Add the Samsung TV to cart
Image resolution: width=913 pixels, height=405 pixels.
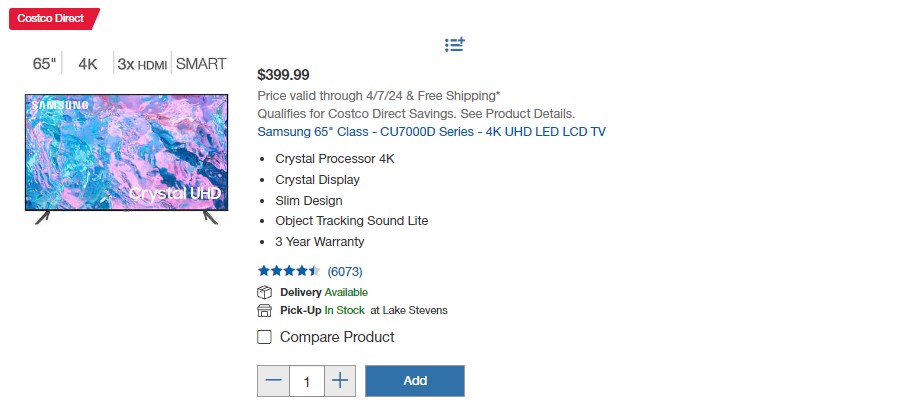(x=415, y=381)
